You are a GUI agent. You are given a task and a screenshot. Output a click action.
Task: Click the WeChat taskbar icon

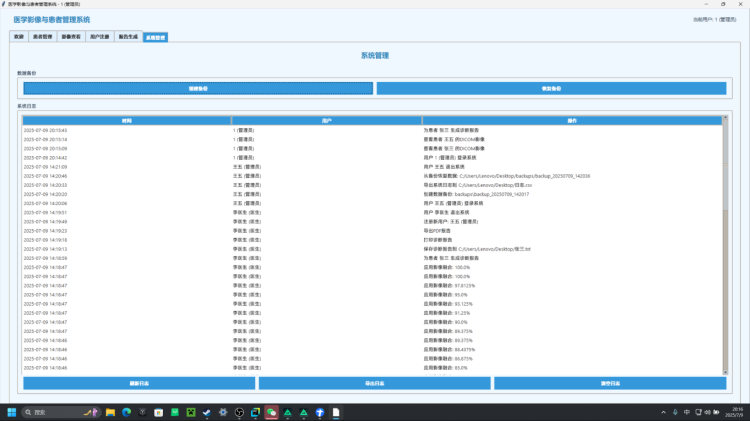click(x=270, y=412)
